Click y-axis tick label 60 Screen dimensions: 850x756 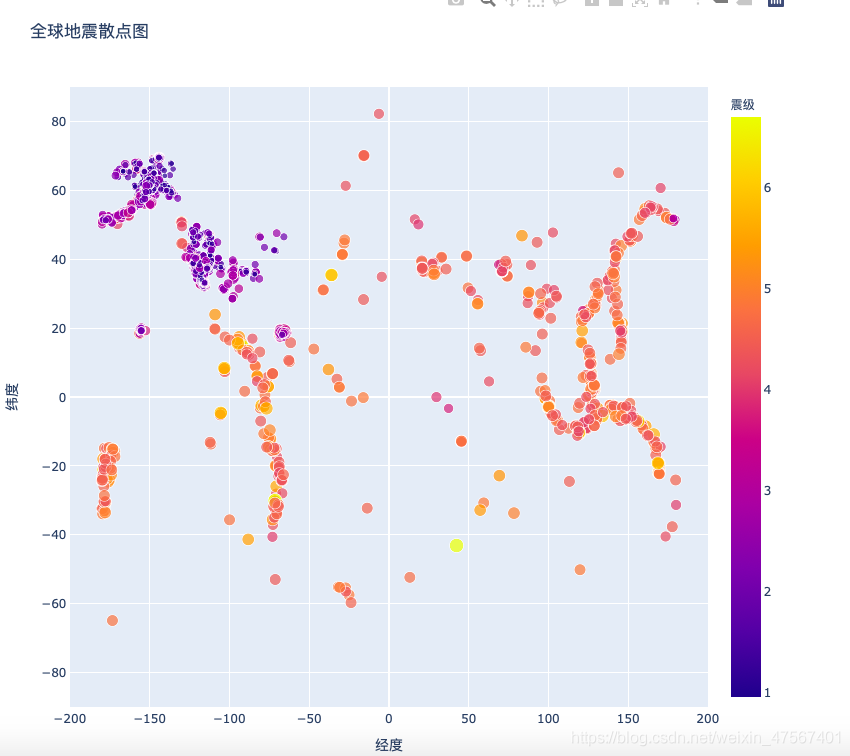(x=59, y=191)
